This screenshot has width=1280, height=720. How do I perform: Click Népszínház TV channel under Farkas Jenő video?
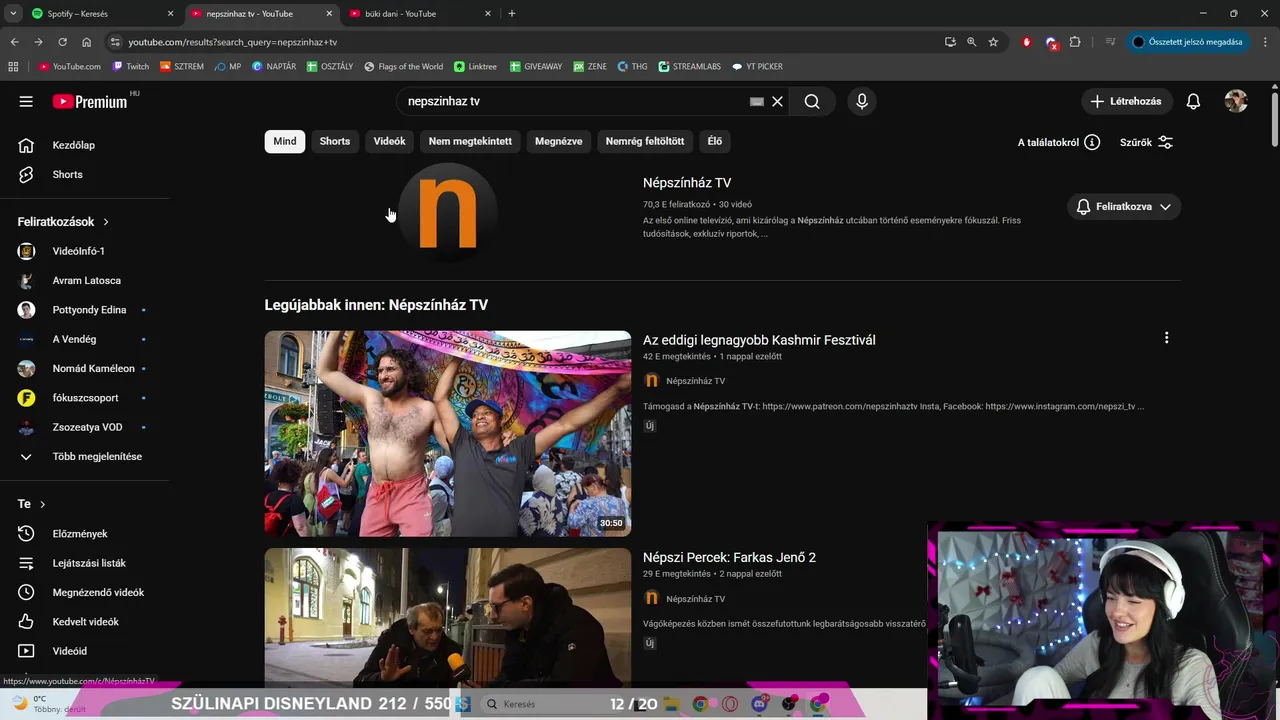[x=695, y=599]
